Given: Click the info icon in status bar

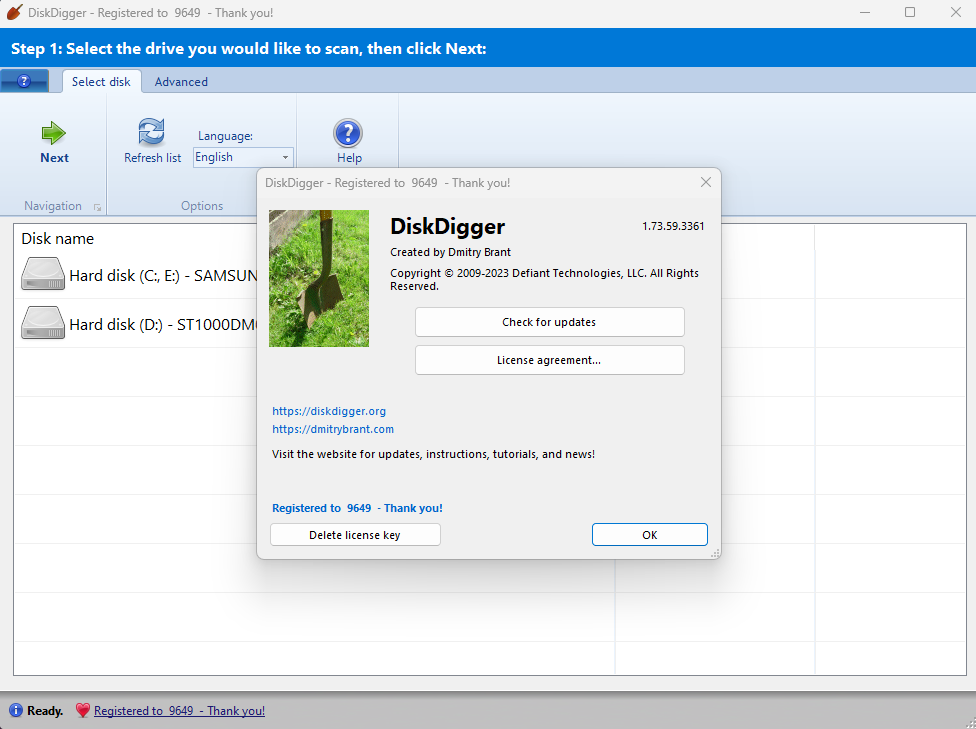Looking at the screenshot, I should [x=16, y=710].
